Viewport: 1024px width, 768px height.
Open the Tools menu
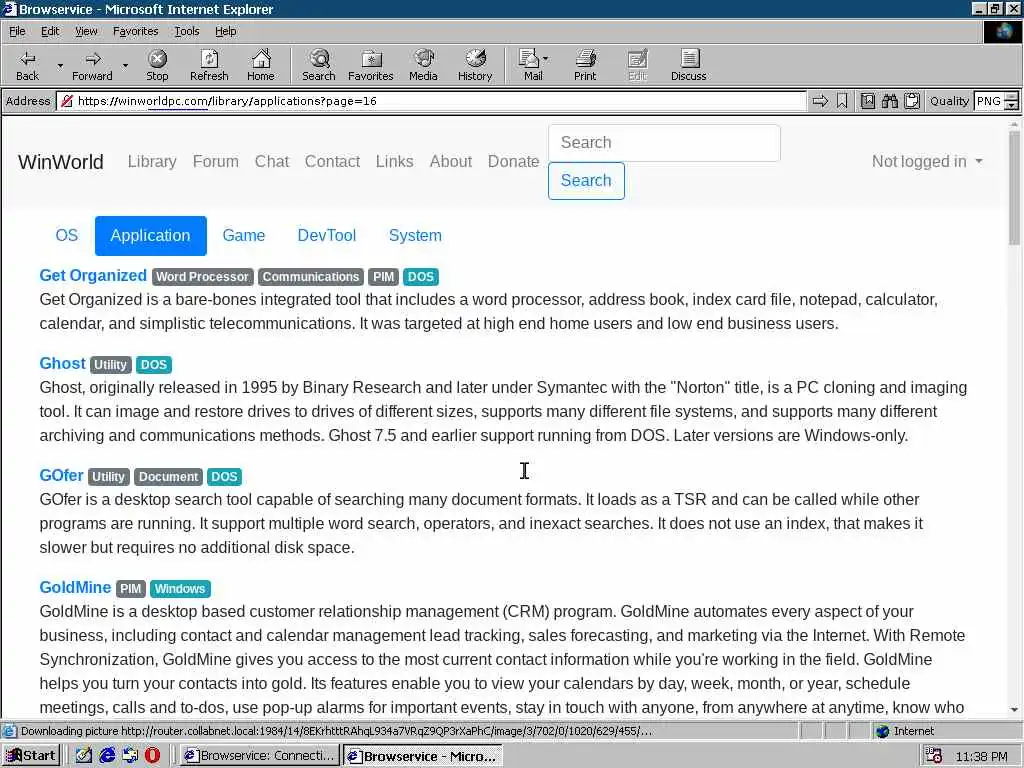[186, 31]
